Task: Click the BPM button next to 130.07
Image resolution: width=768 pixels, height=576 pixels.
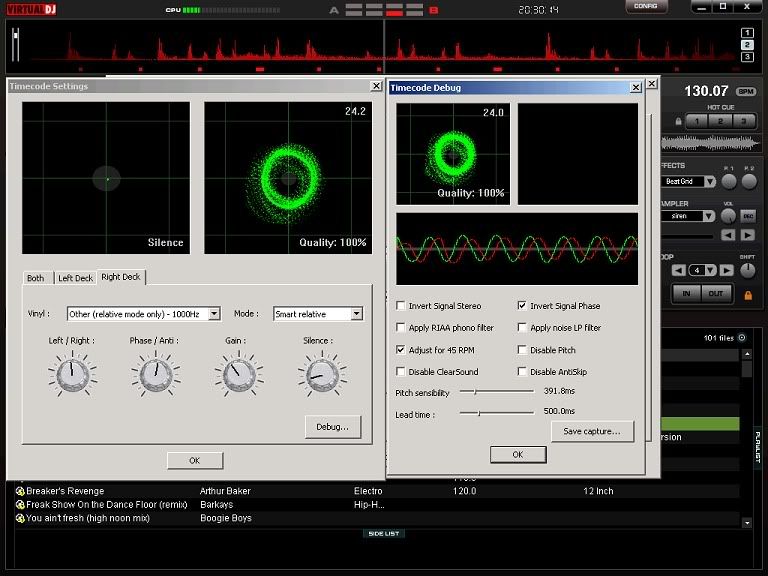Action: [746, 92]
